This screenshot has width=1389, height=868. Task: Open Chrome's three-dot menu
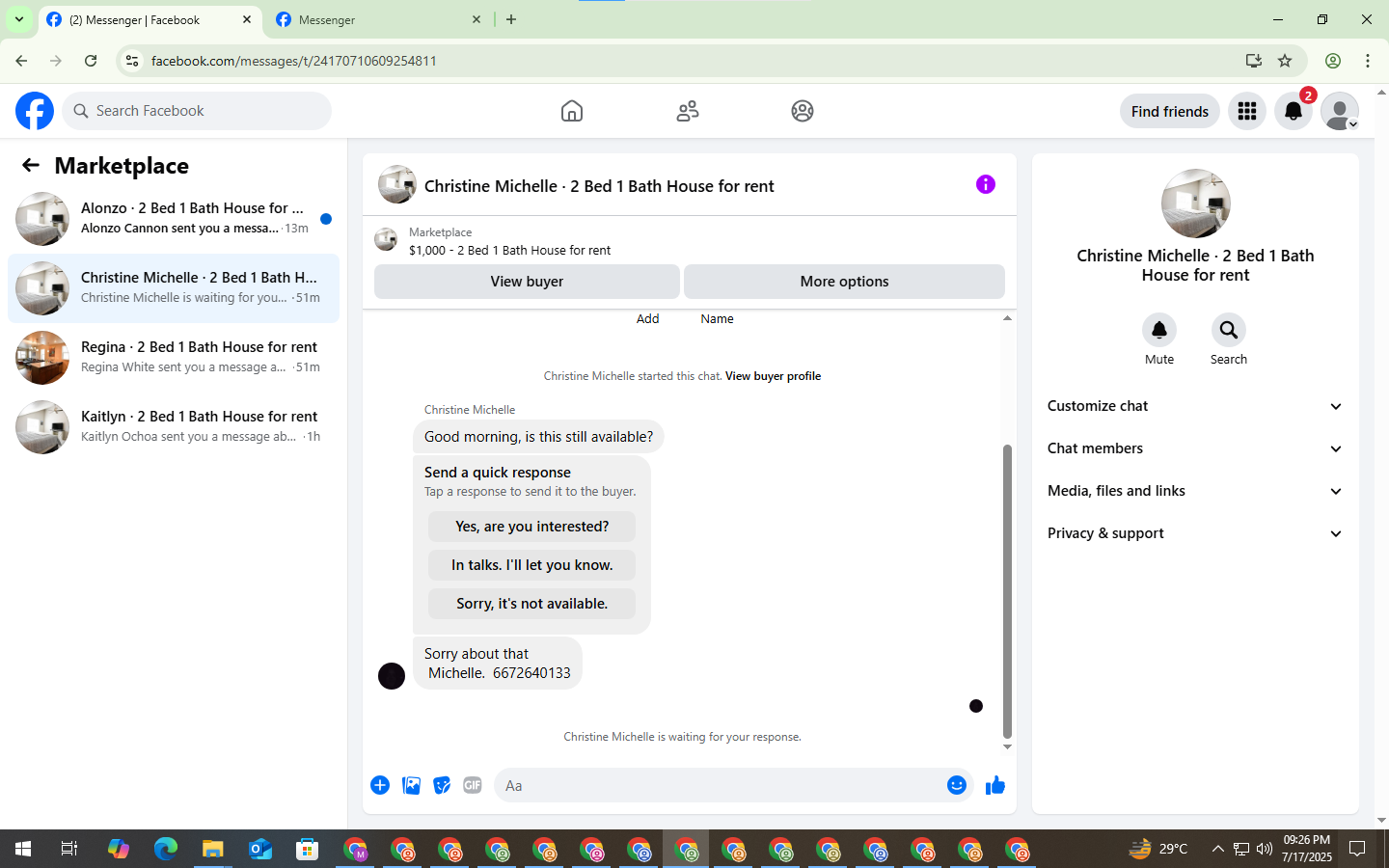tap(1368, 61)
